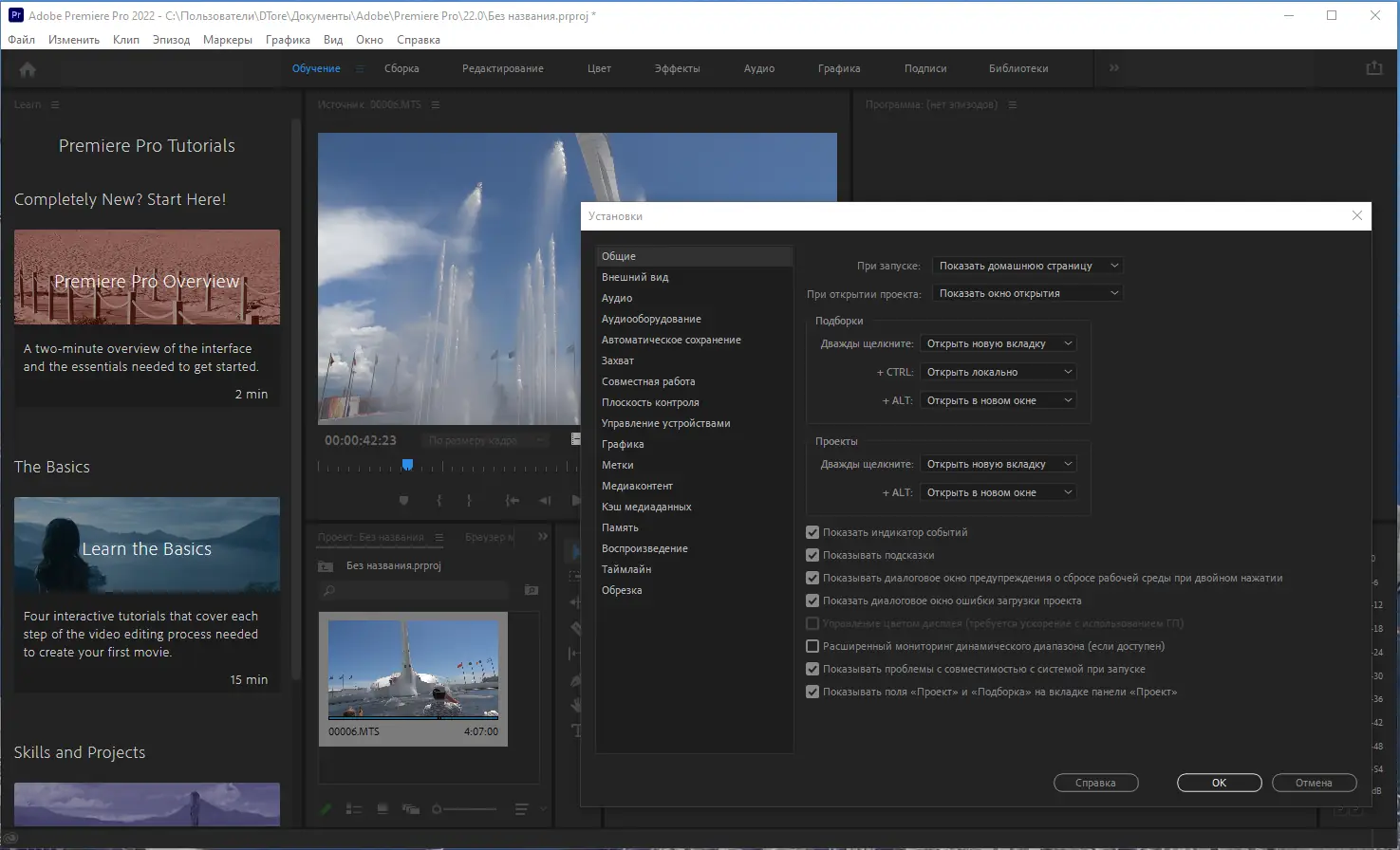The image size is (1400, 850).
Task: Click the Справка button in the dialog
Action: point(1095,783)
